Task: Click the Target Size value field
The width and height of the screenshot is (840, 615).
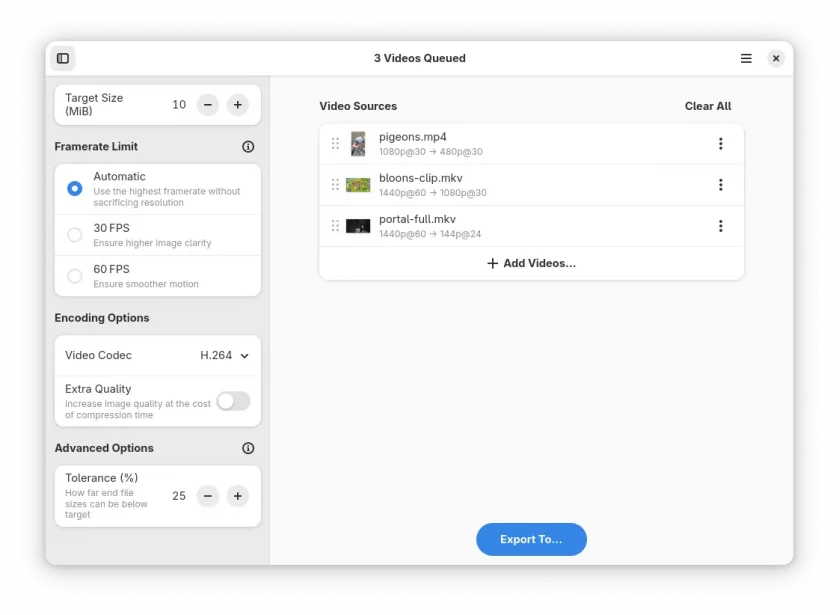Action: point(179,104)
